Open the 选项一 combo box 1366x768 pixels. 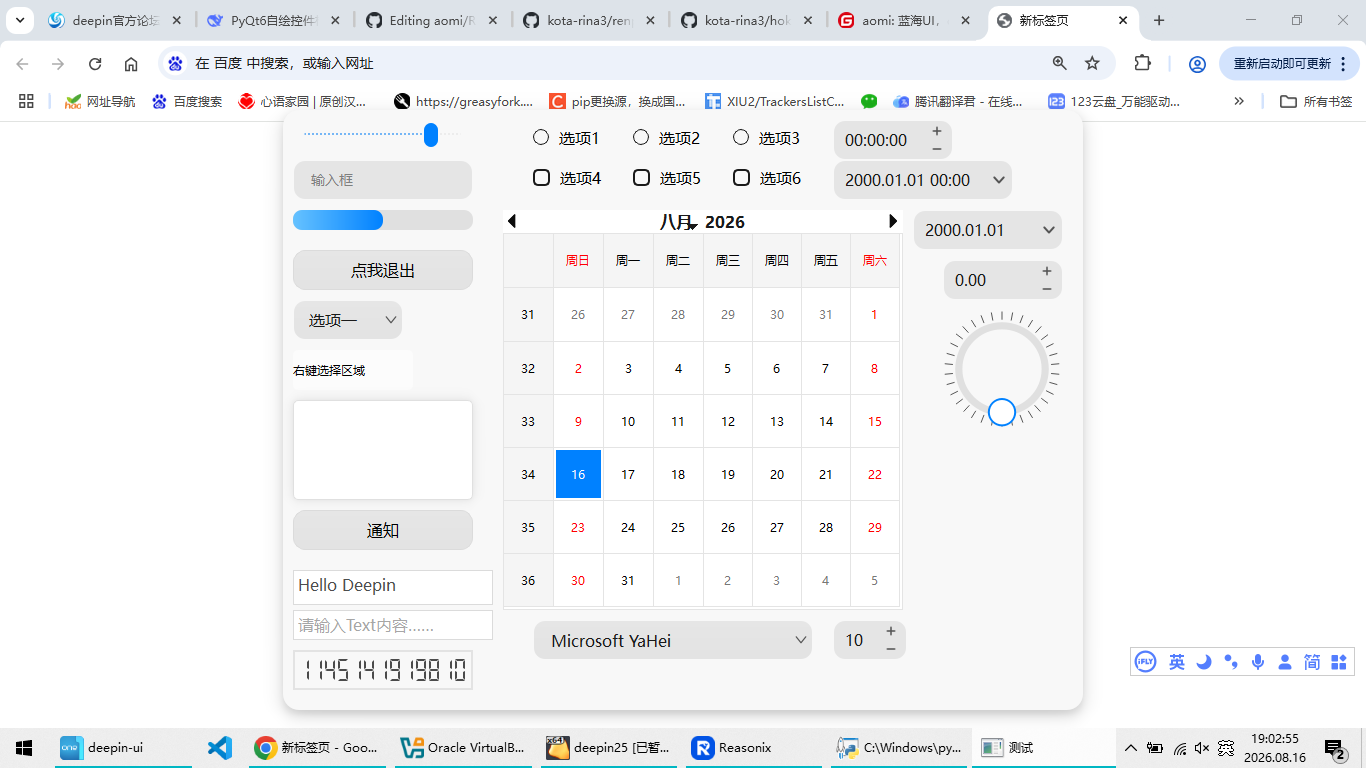(x=347, y=320)
